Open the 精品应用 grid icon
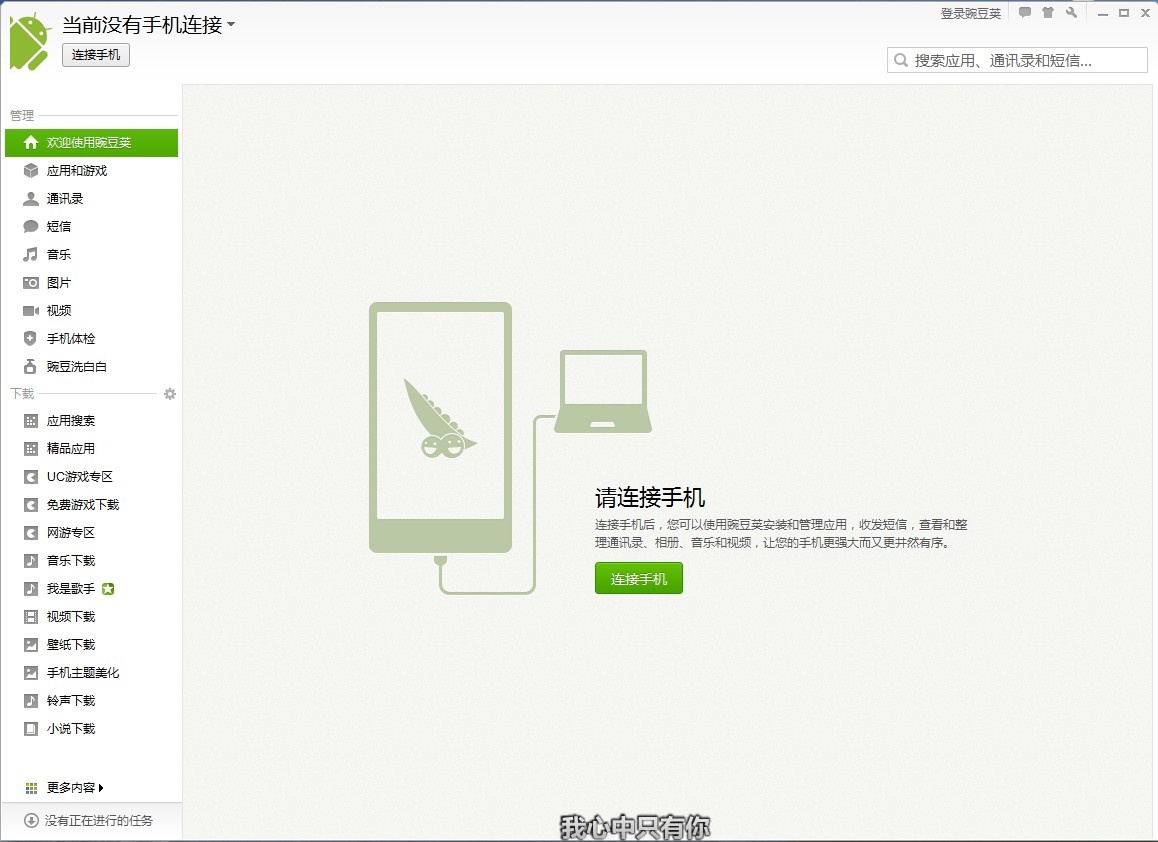 pyautogui.click(x=30, y=449)
